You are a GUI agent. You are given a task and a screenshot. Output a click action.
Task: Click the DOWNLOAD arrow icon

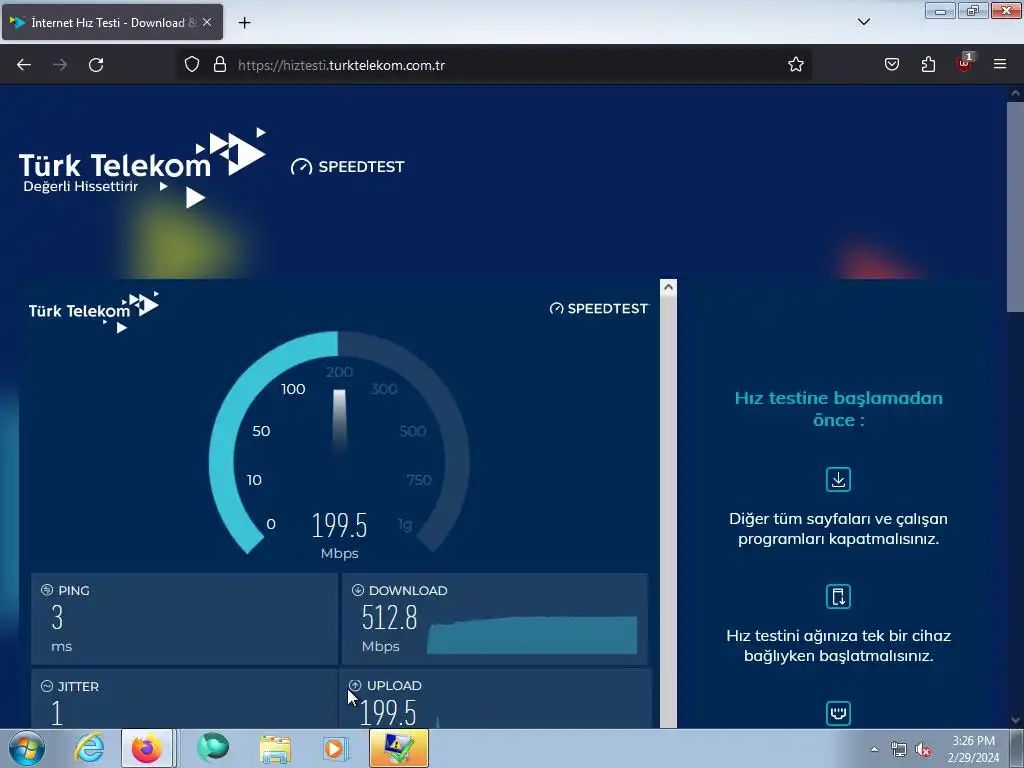[x=358, y=590]
